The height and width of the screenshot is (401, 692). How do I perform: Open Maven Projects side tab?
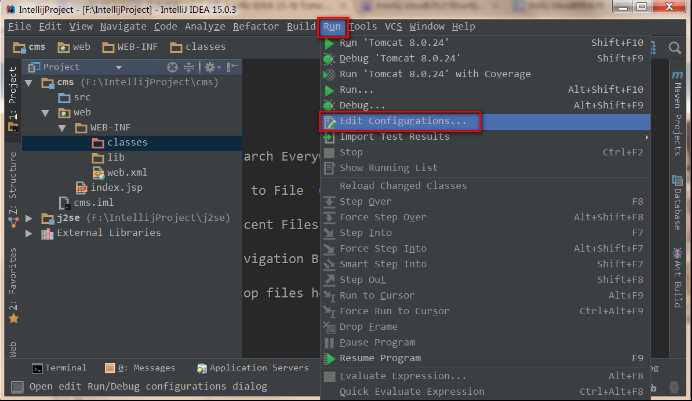coord(677,113)
